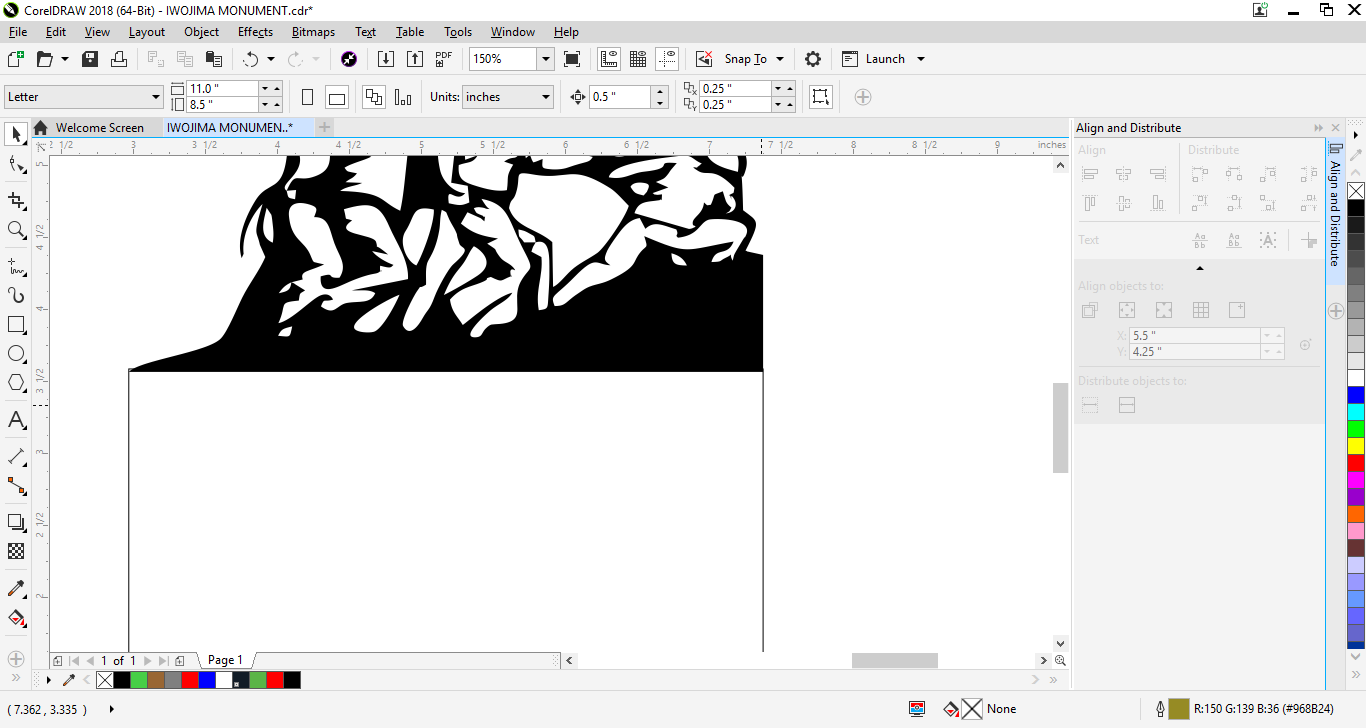Select the Interactive Fill tool
This screenshot has width=1366, height=728.
pyautogui.click(x=17, y=618)
